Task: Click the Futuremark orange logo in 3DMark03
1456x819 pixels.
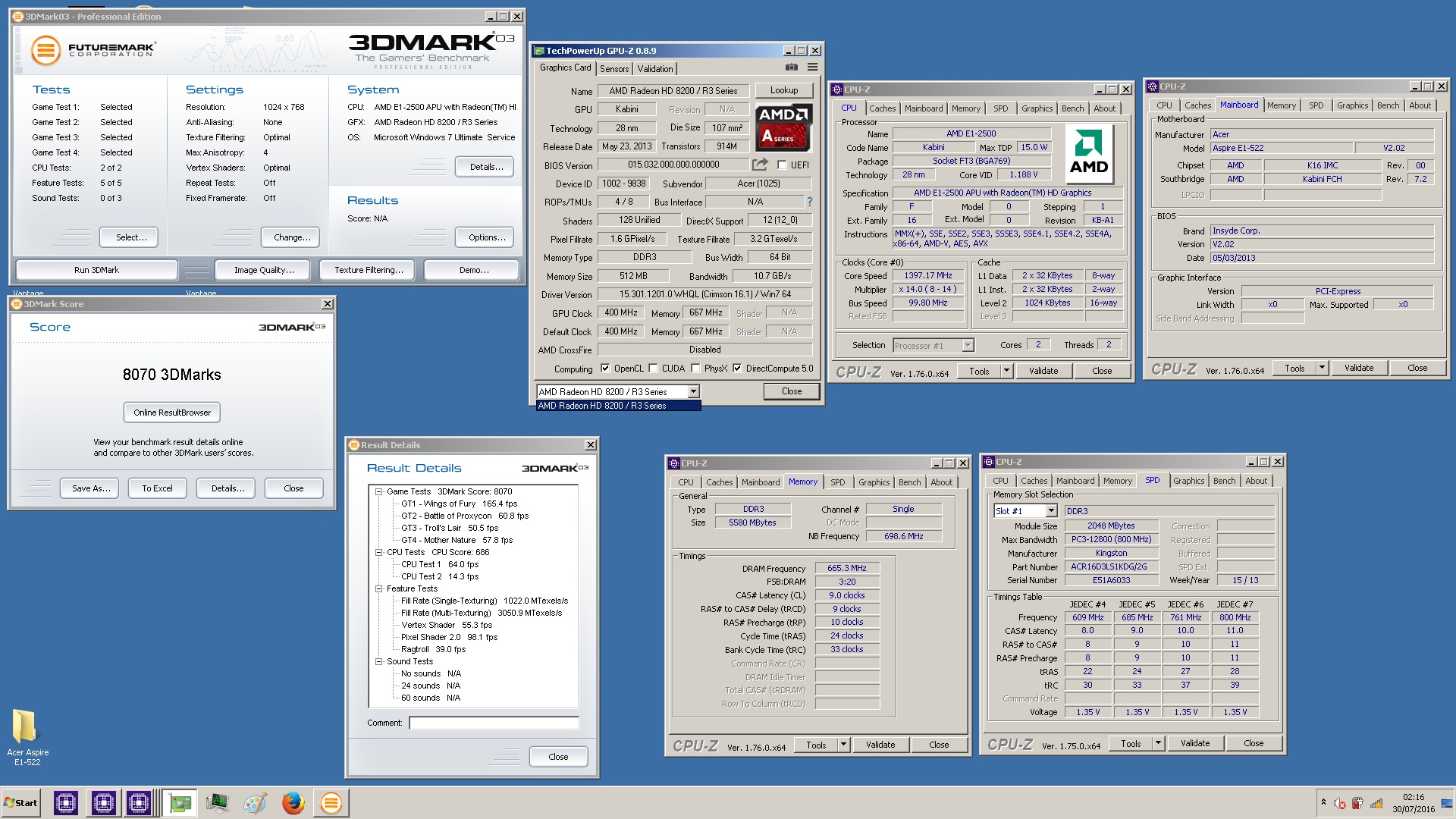Action: click(x=45, y=51)
